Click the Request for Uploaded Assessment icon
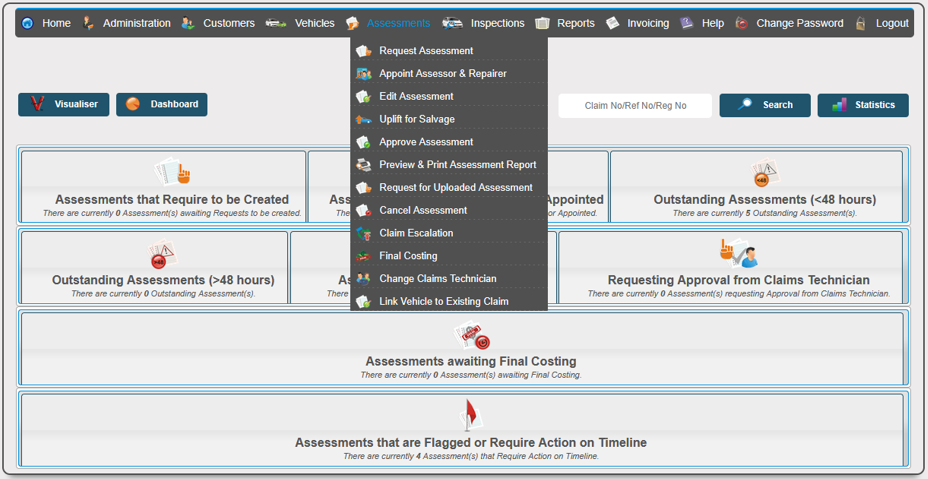The image size is (928, 479). 363,188
